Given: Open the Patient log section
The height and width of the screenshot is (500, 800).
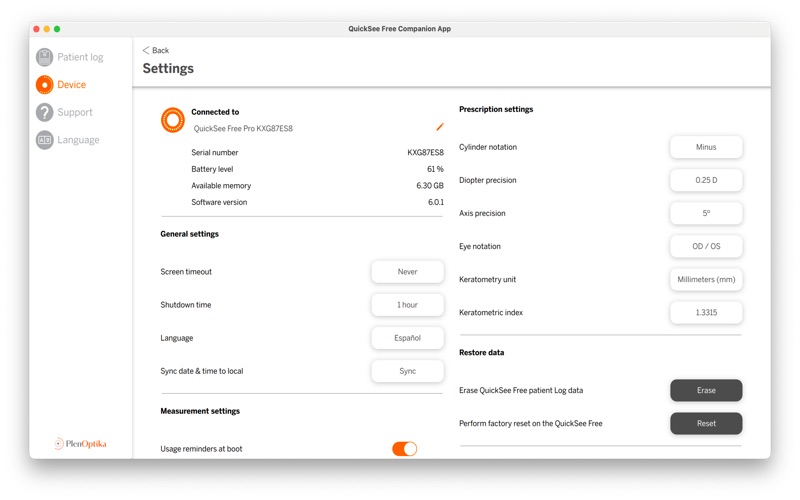Looking at the screenshot, I should pyautogui.click(x=80, y=57).
